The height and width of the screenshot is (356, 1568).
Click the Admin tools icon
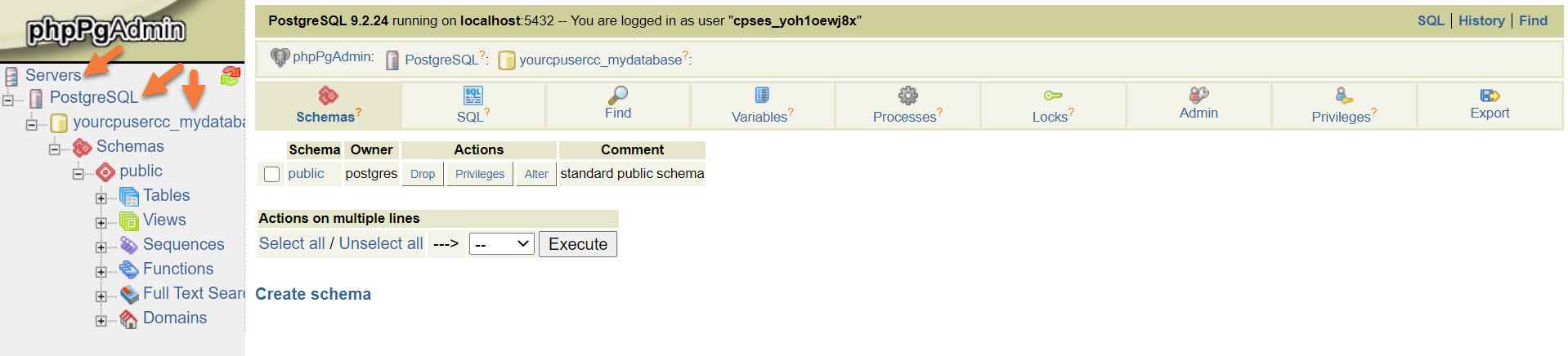[x=1198, y=95]
